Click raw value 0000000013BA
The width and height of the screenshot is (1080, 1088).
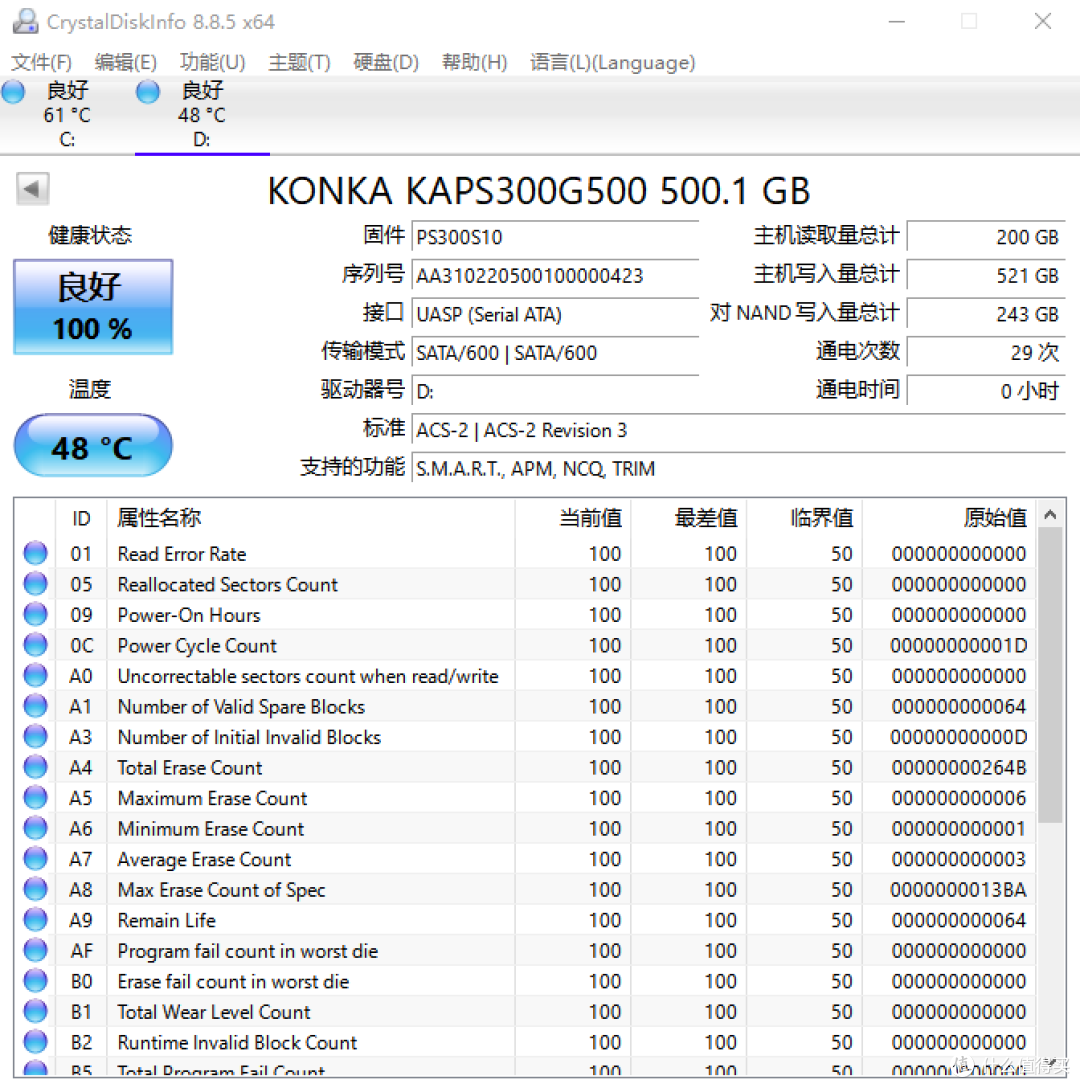pos(959,890)
